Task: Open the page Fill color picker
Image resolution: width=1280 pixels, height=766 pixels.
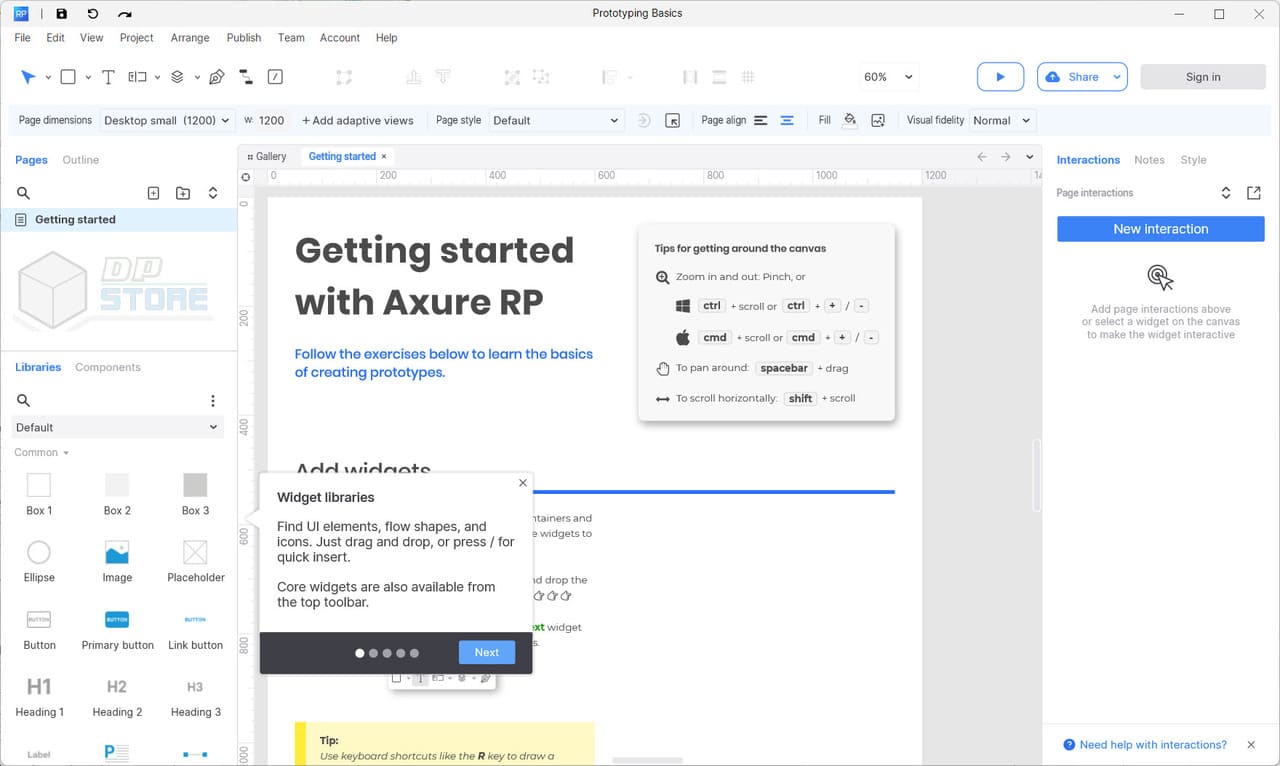Action: [849, 120]
